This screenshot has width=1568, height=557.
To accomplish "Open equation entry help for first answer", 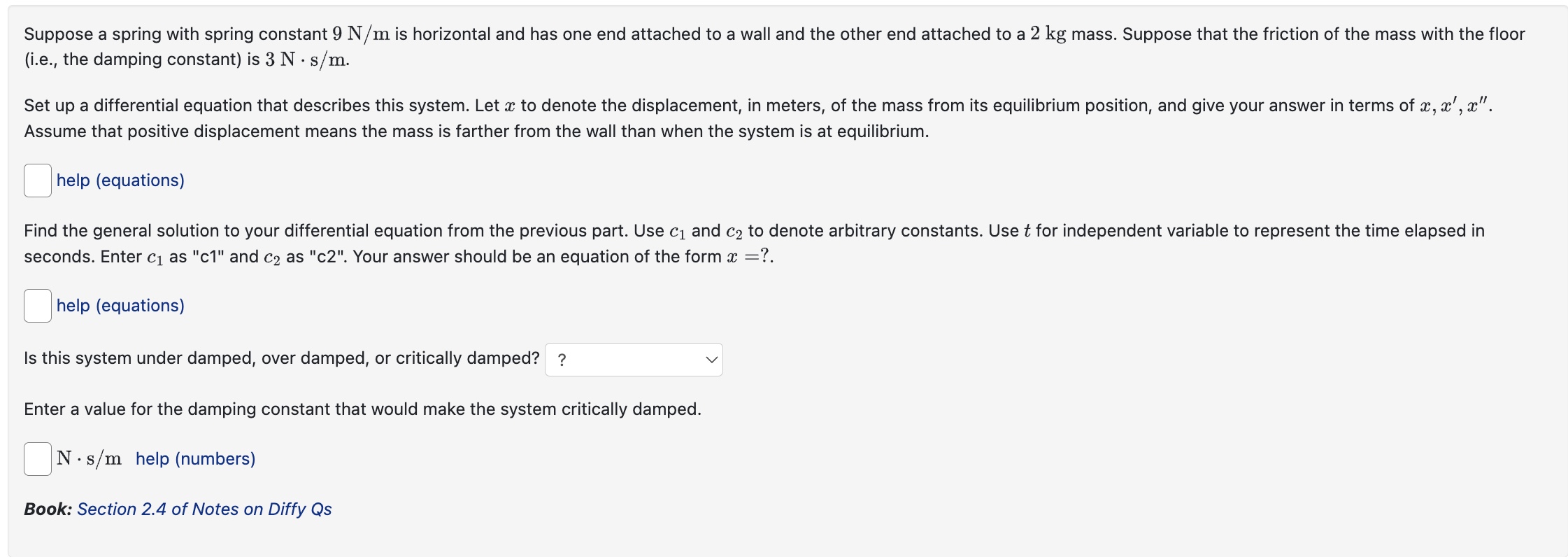I will (x=120, y=180).
